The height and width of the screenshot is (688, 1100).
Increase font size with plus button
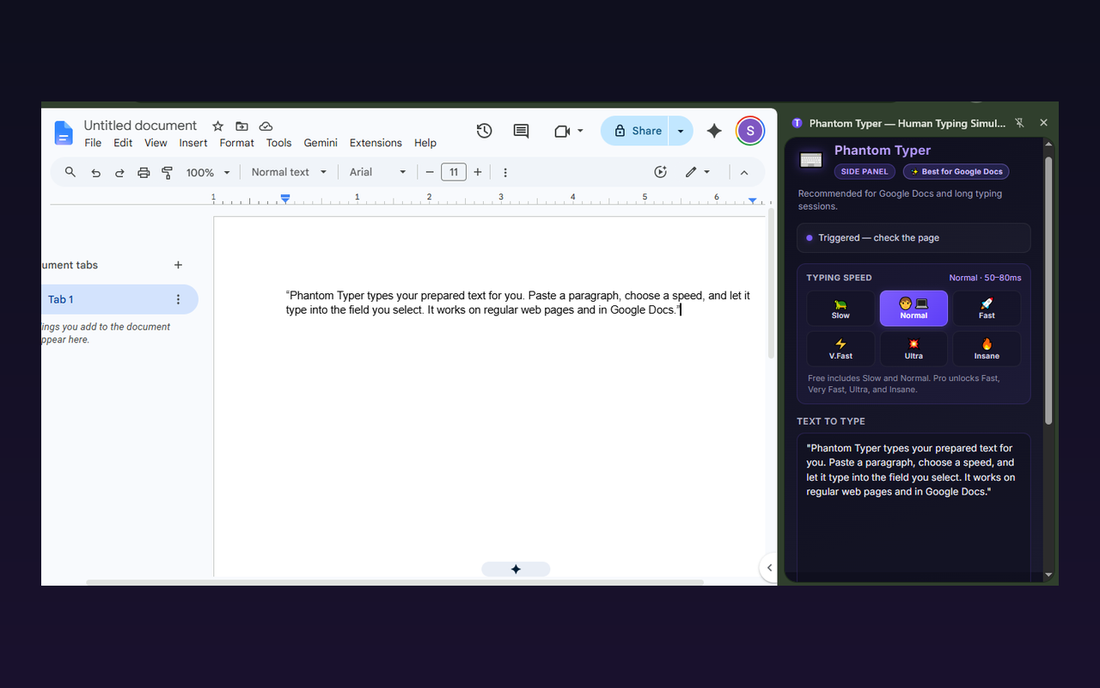[x=478, y=172]
